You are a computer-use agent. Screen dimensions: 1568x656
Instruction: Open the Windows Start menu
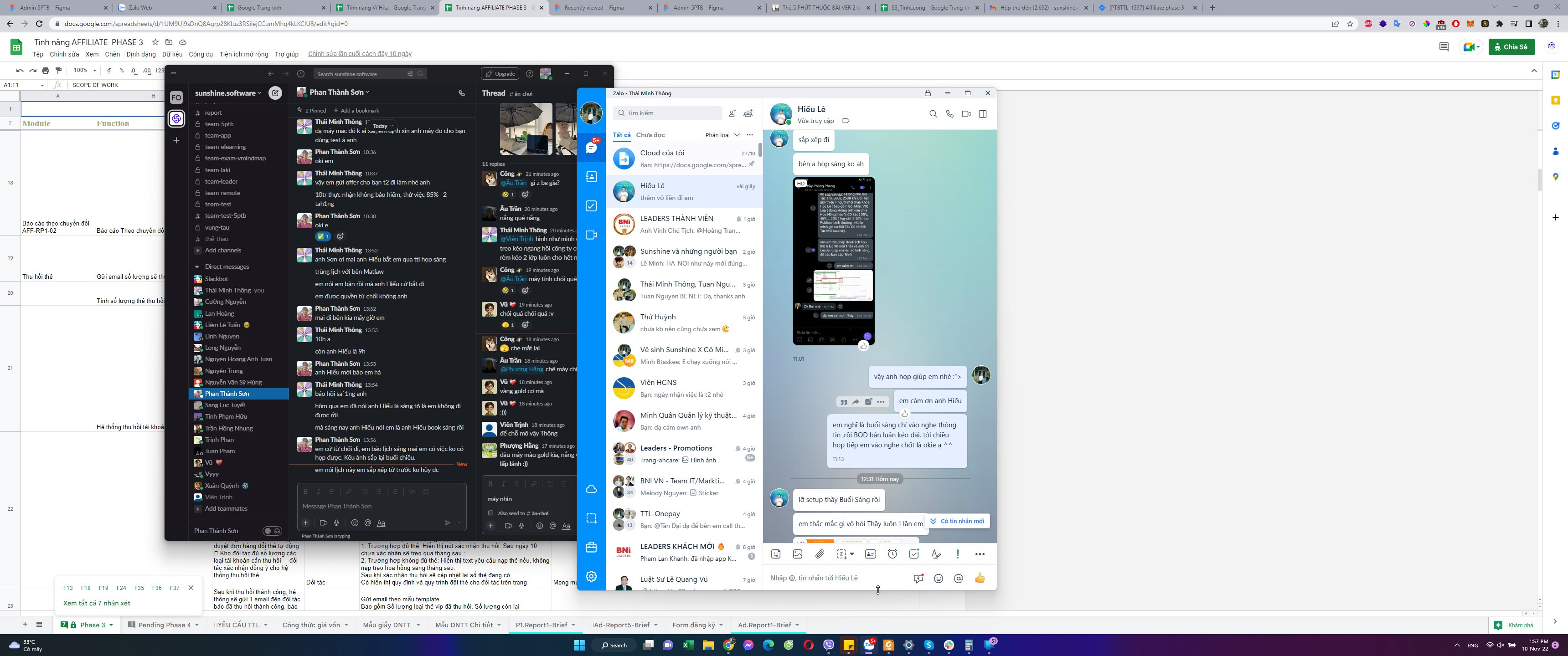[x=579, y=645]
